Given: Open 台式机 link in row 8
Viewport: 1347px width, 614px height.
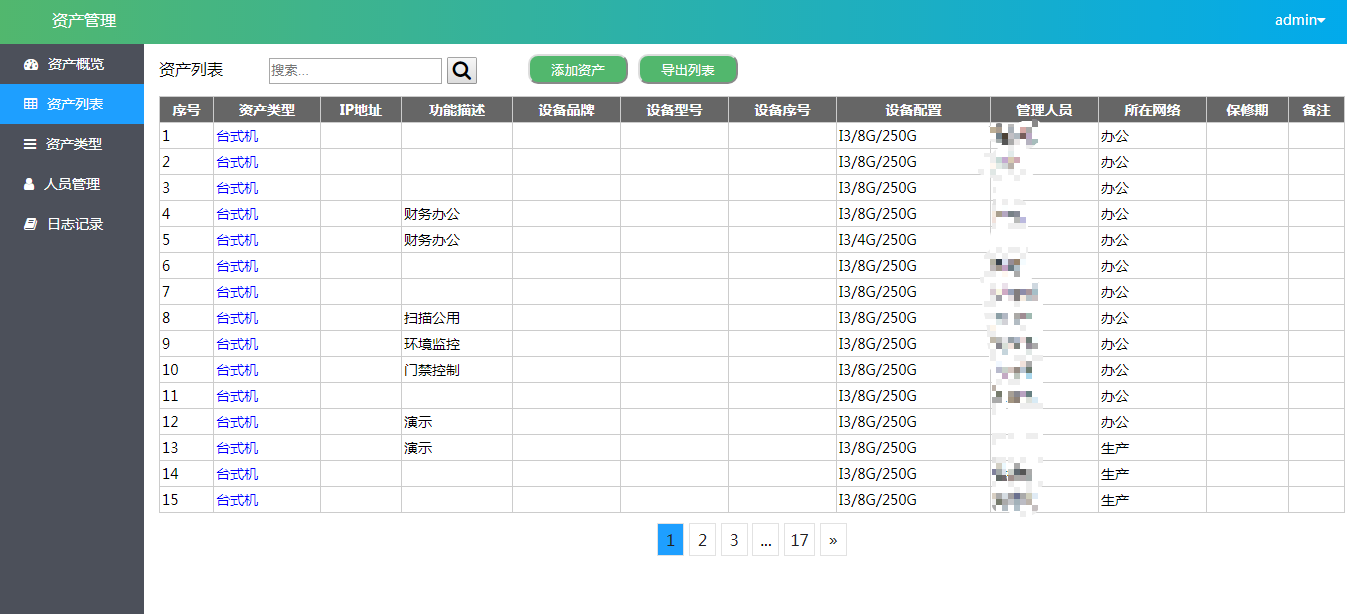Looking at the screenshot, I should point(237,318).
